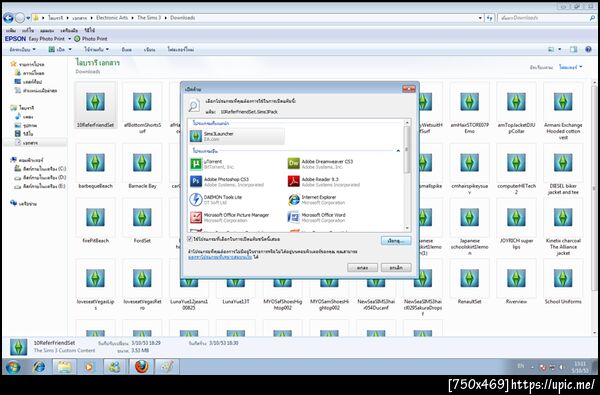Change the view with the views icon
This screenshot has height=395, width=600.
(551, 49)
